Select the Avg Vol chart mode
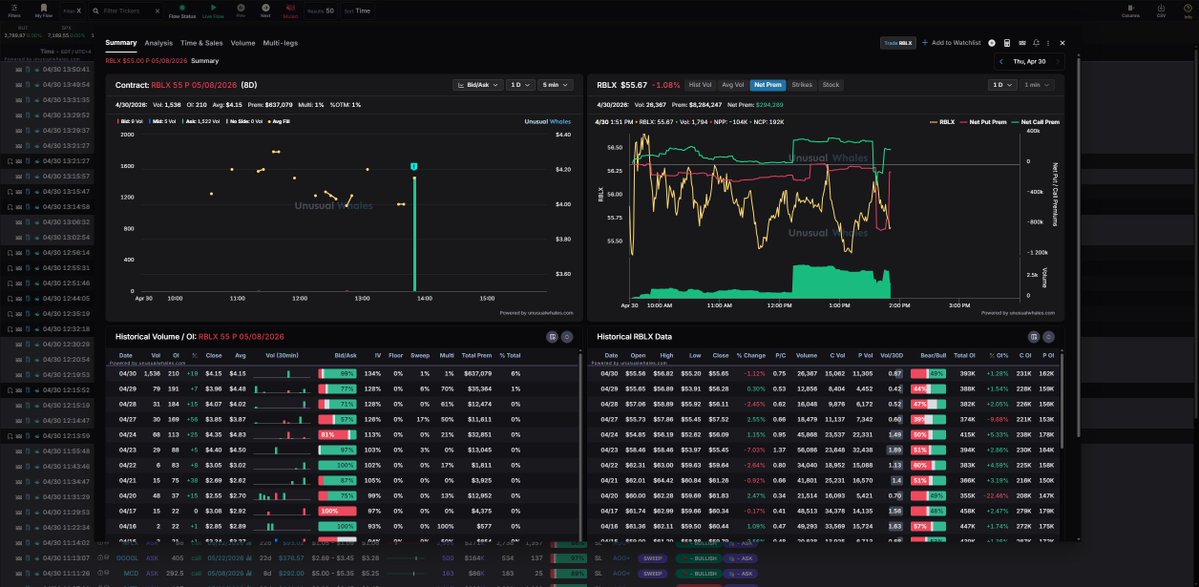This screenshot has width=1199, height=587. pos(733,85)
